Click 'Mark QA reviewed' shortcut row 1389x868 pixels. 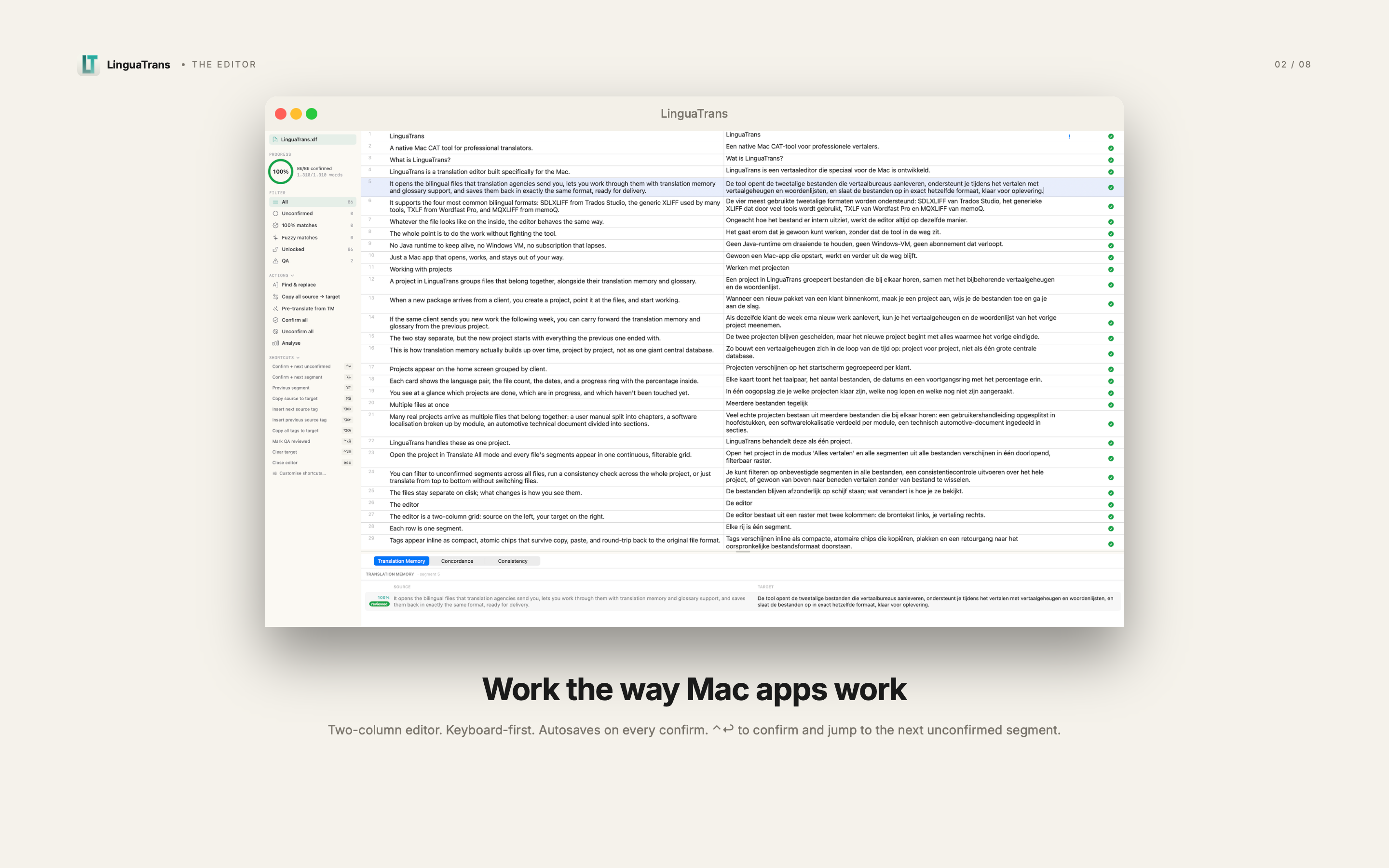[313, 441]
